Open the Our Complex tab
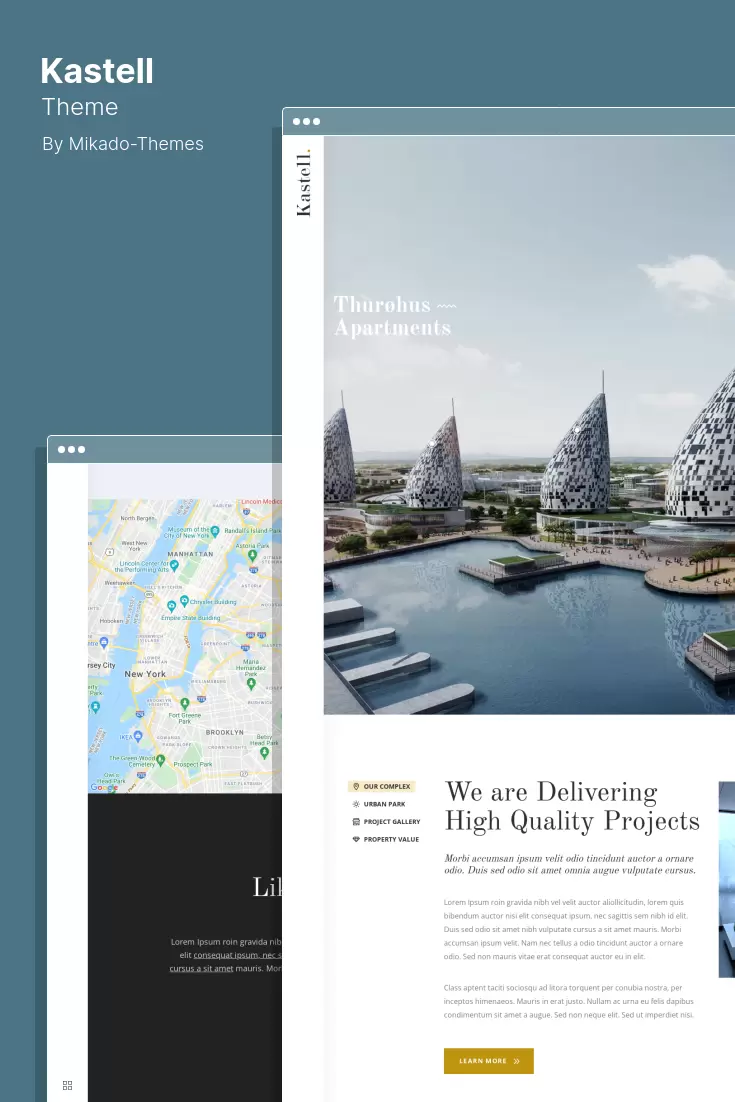735x1102 pixels. coord(382,786)
